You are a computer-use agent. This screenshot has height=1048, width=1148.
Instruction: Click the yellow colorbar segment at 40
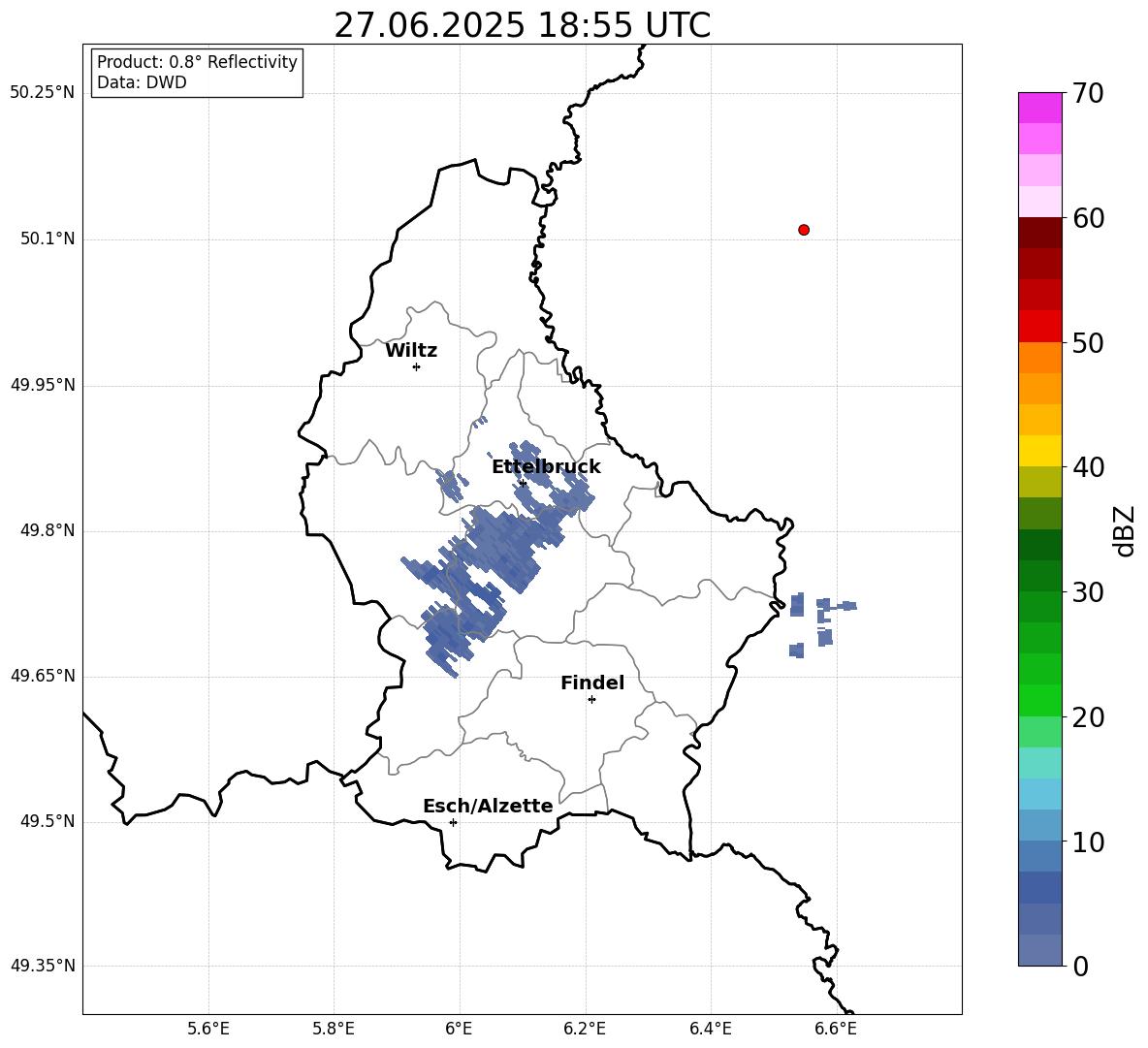(1039, 451)
